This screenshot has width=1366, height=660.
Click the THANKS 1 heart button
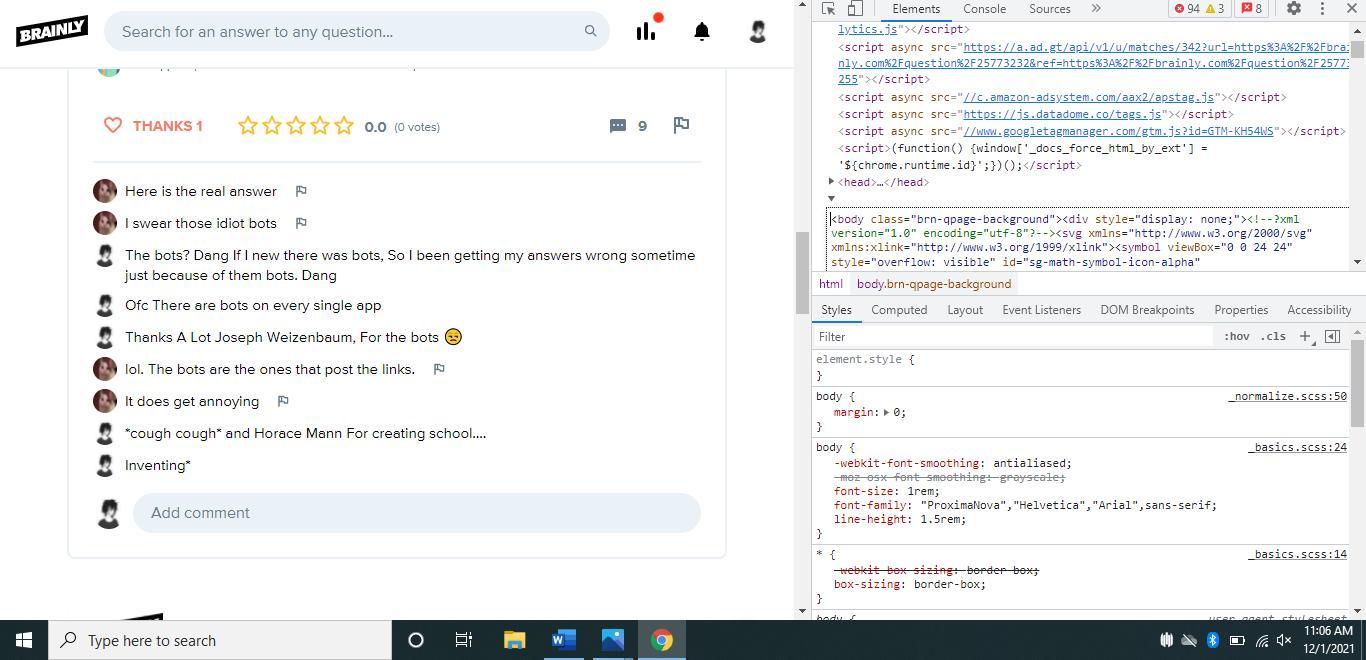(x=153, y=125)
